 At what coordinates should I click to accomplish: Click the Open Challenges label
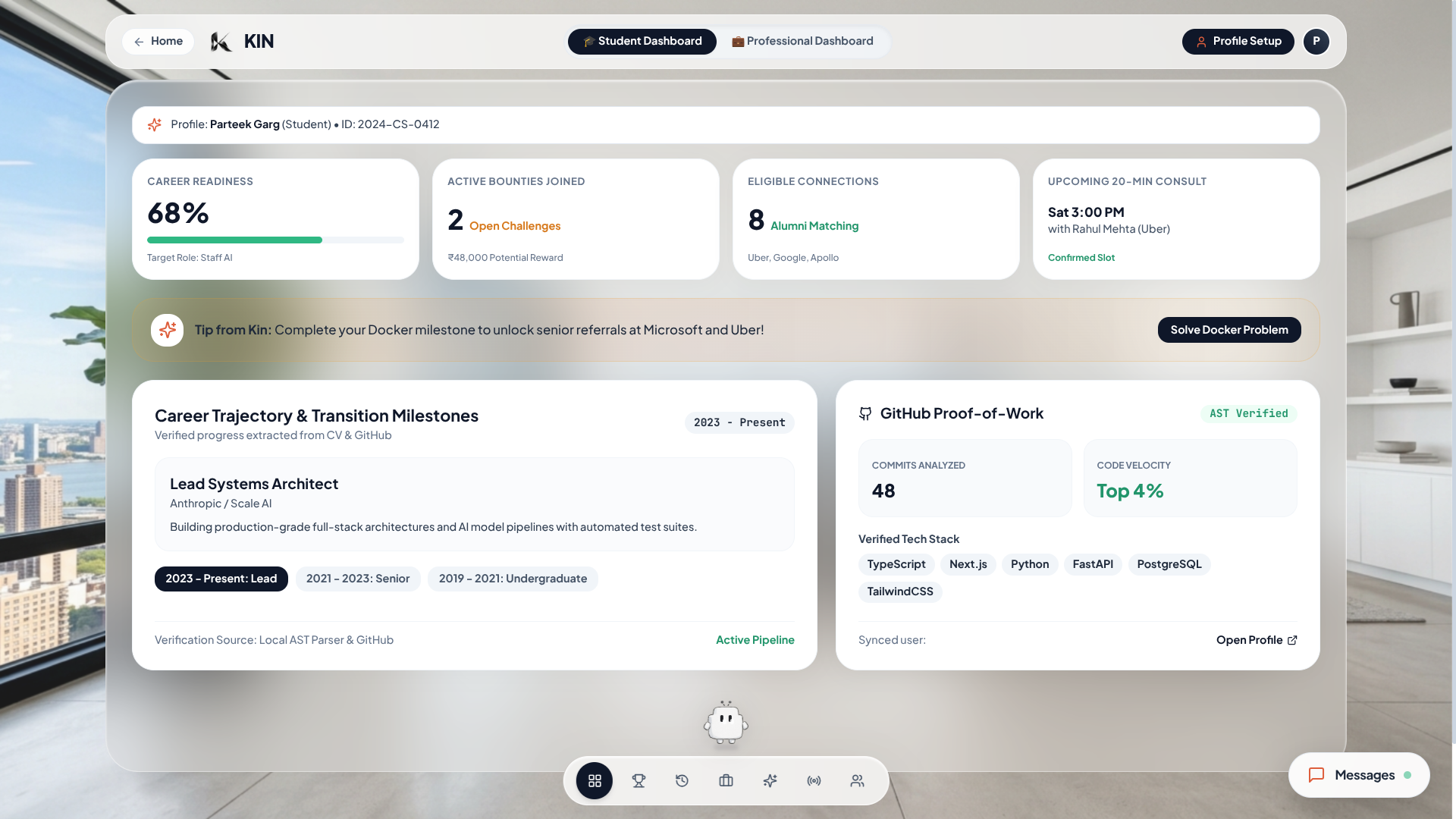click(515, 226)
